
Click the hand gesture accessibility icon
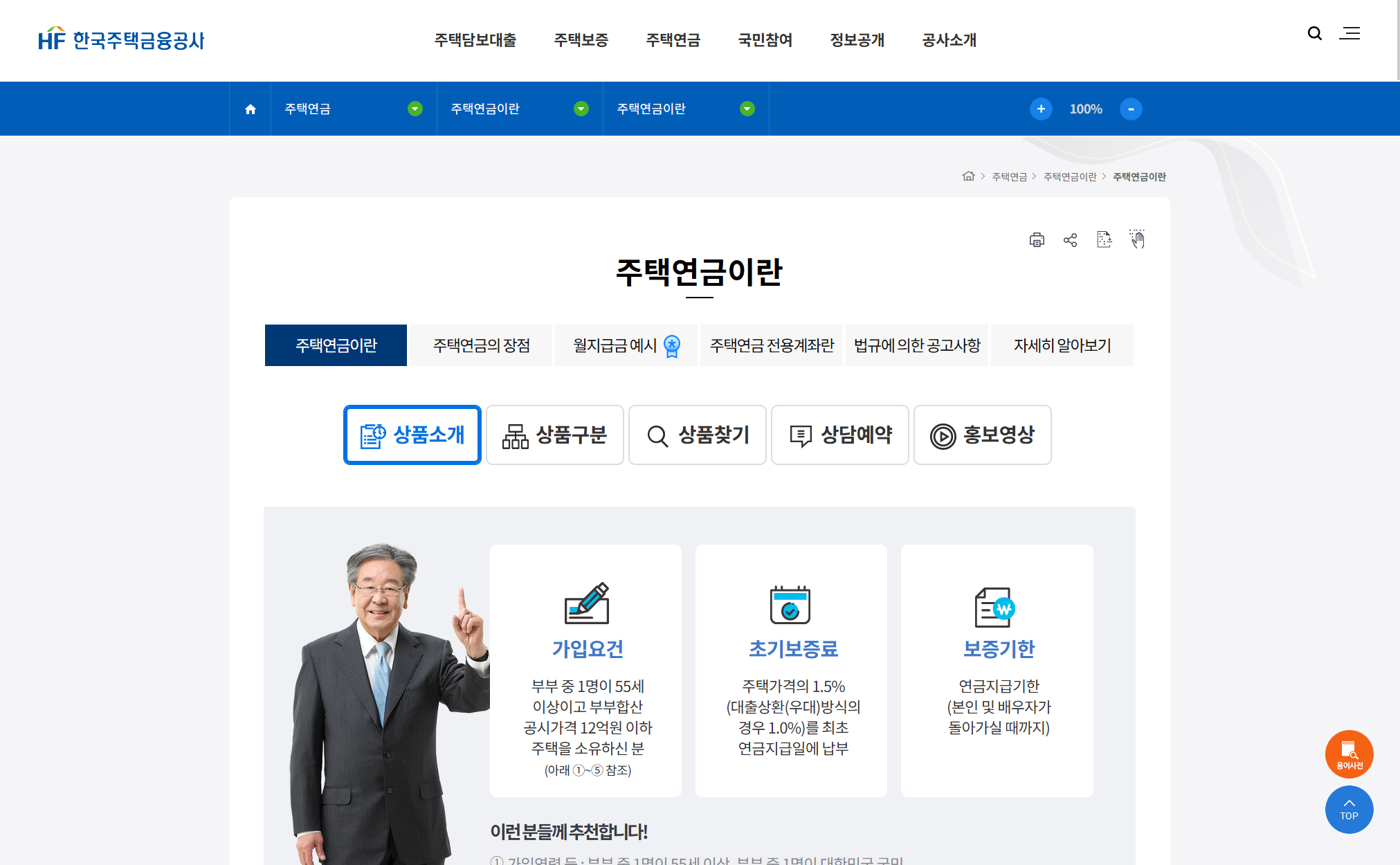click(x=1137, y=239)
